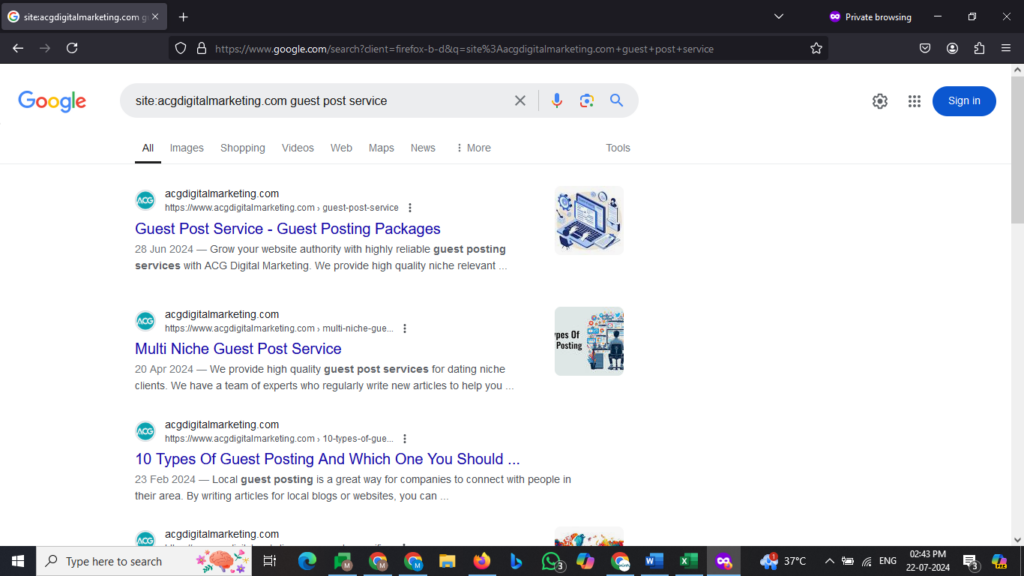The width and height of the screenshot is (1024, 576).
Task: Open the Save to Pocket icon
Action: (x=925, y=48)
